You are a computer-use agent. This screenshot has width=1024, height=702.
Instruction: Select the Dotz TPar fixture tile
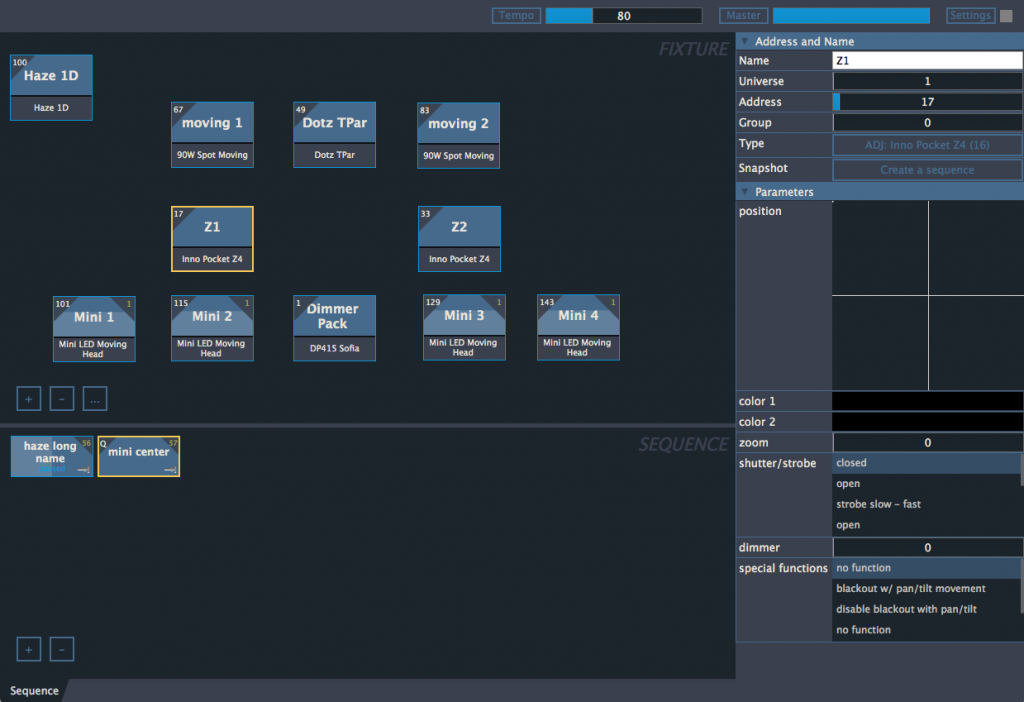pyautogui.click(x=334, y=134)
